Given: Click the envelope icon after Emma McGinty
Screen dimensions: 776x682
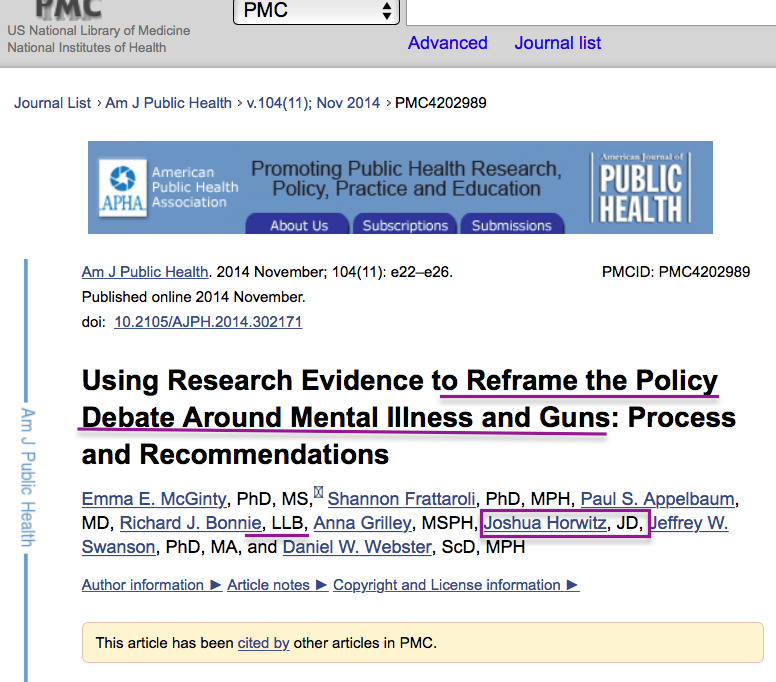Looking at the screenshot, I should (319, 491).
